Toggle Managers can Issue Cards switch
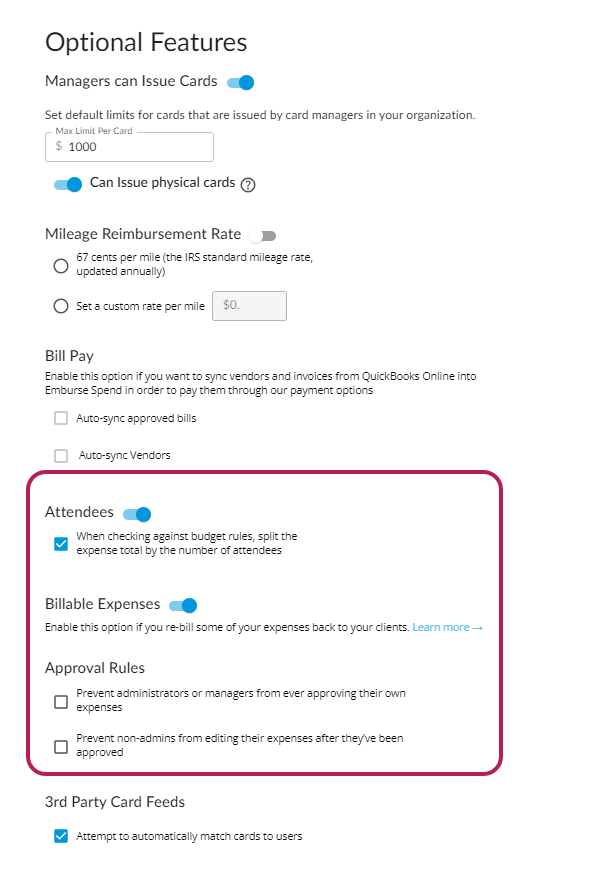The width and height of the screenshot is (612, 870). click(x=241, y=83)
